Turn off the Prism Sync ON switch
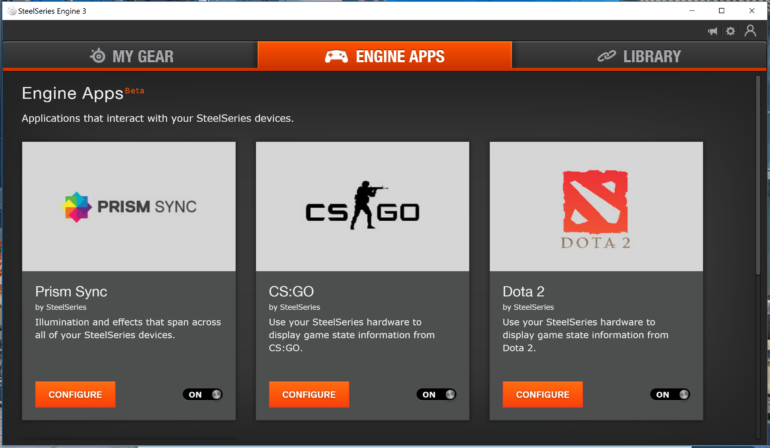The image size is (770, 448). pyautogui.click(x=202, y=394)
